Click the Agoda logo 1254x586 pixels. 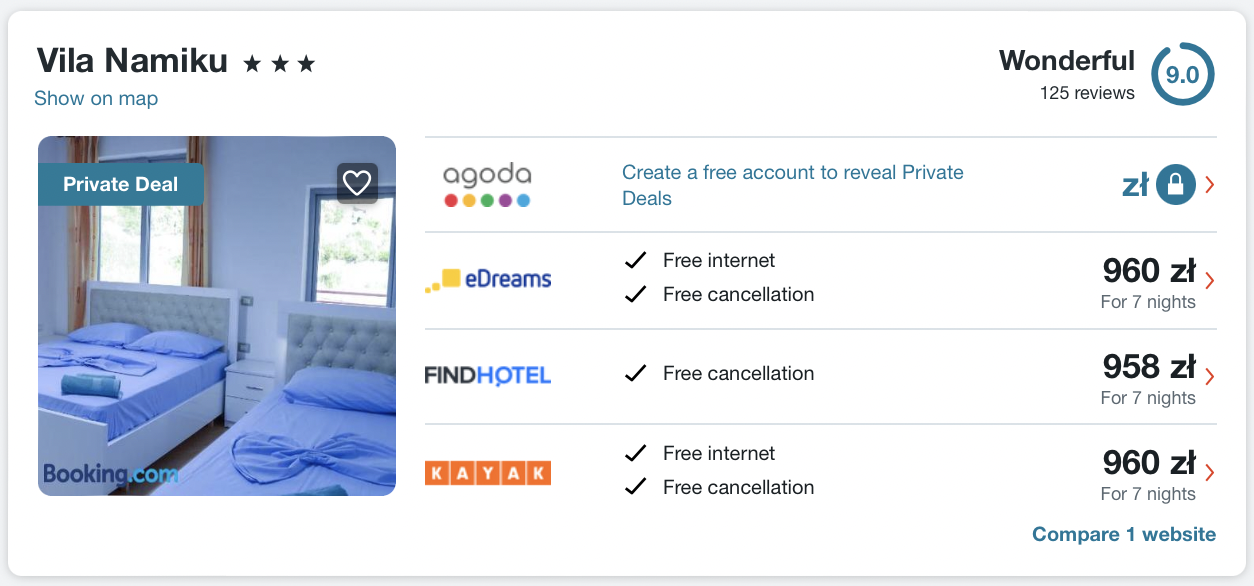pos(487,185)
